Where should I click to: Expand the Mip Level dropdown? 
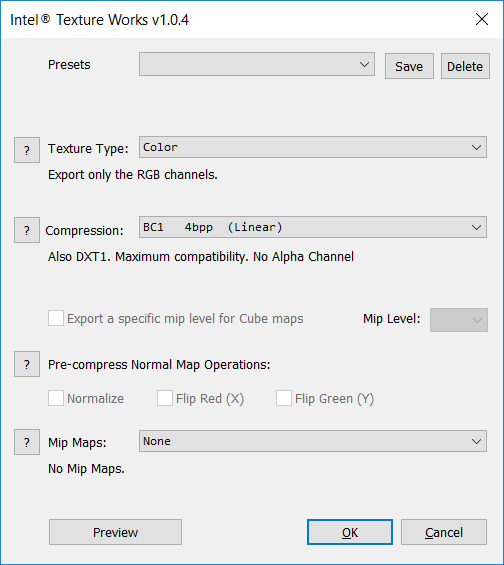pos(459,320)
